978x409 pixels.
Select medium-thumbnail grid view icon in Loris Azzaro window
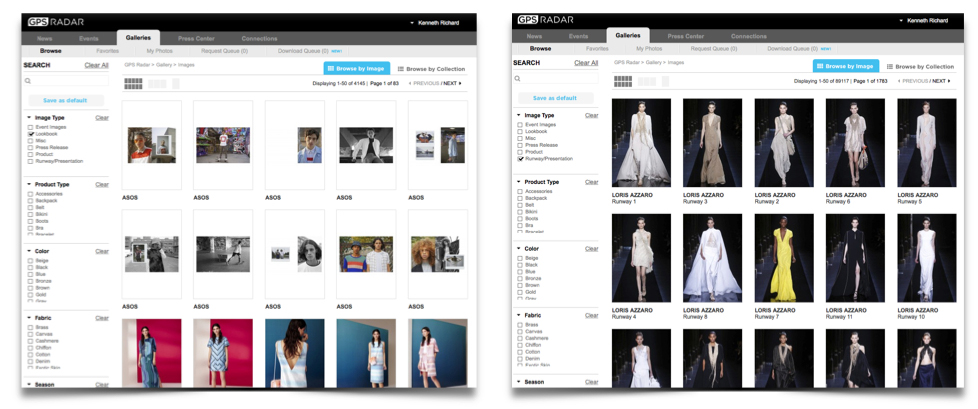coord(647,81)
